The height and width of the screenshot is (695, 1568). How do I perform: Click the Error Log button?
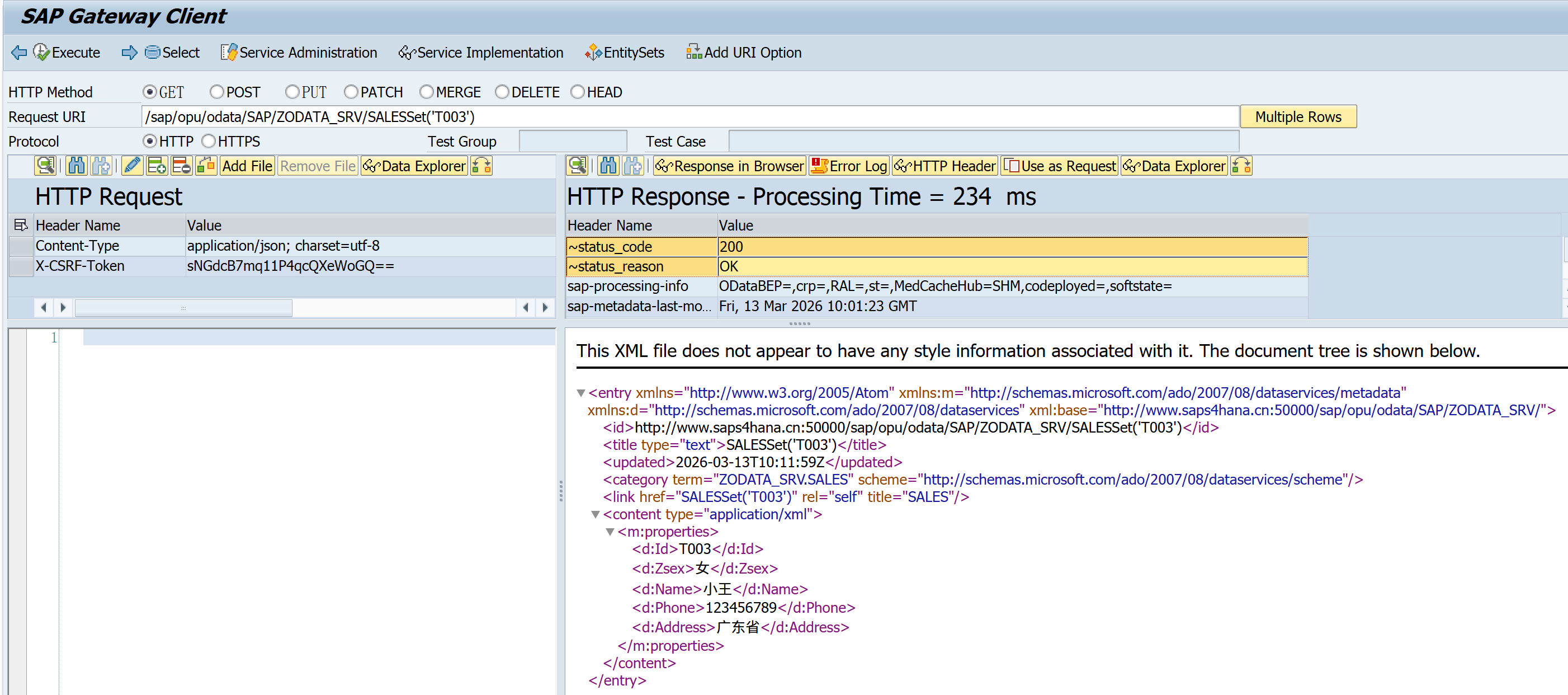click(x=849, y=166)
